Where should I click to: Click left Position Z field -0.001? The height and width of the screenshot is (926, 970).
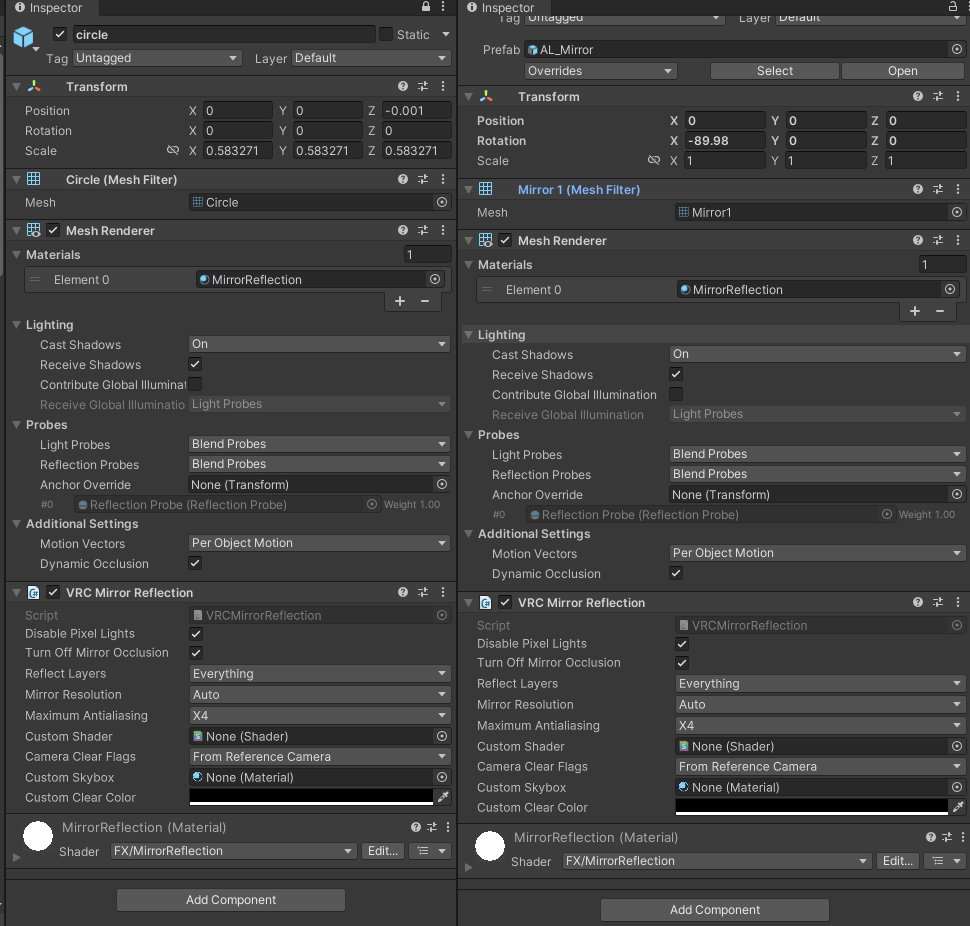416,111
